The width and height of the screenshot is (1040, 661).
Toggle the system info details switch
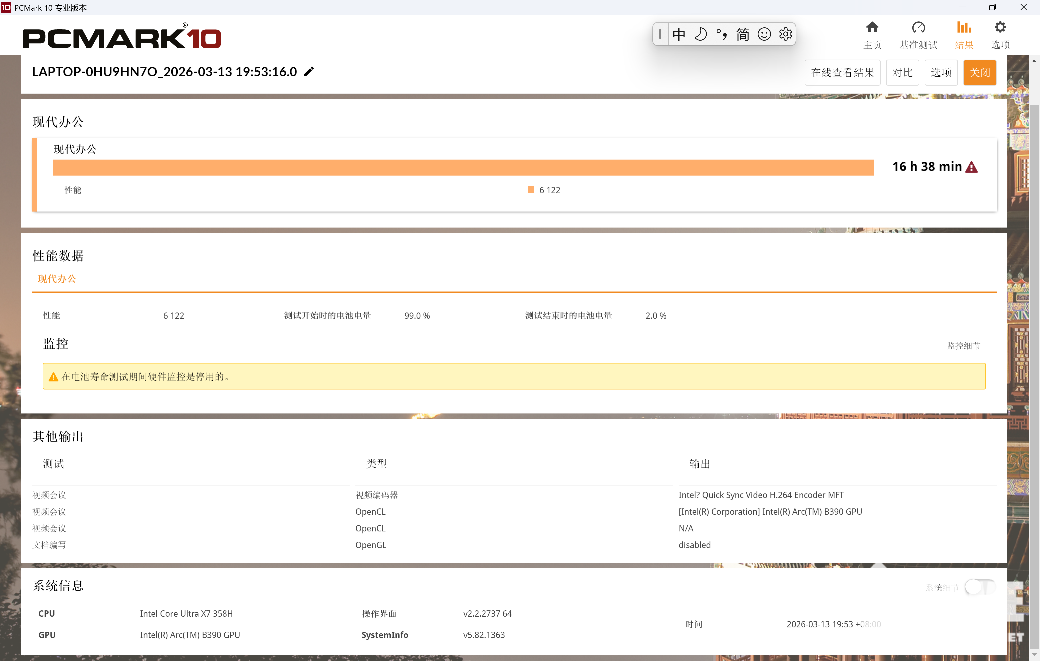tap(979, 587)
